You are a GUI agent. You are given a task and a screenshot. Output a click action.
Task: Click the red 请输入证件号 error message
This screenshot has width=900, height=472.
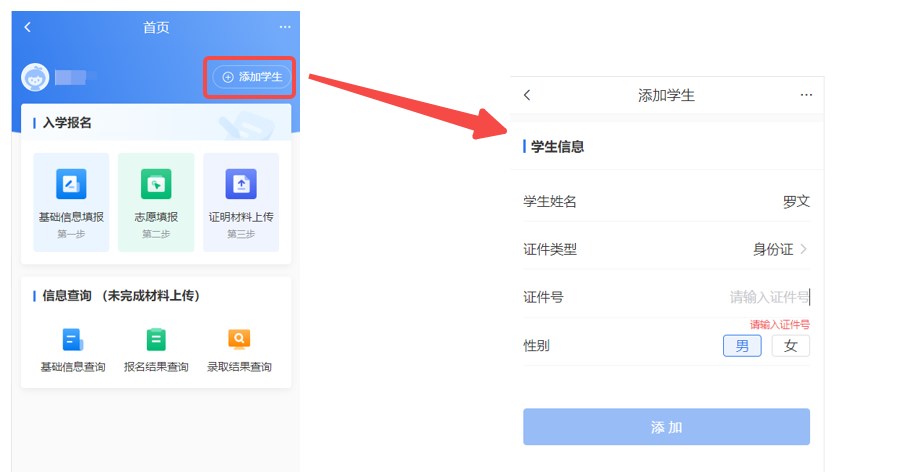(779, 324)
